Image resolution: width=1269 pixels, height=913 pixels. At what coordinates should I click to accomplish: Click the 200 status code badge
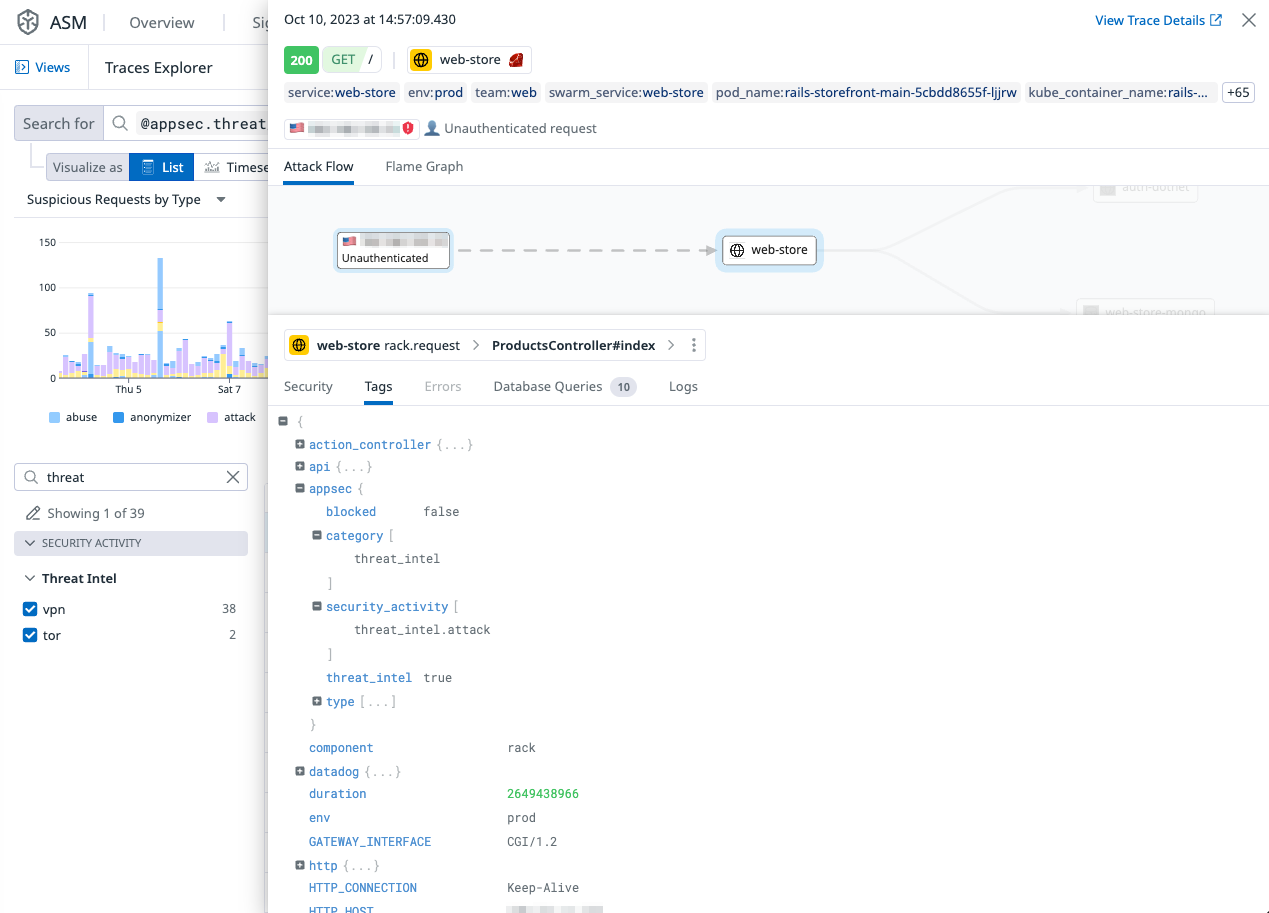pos(301,60)
